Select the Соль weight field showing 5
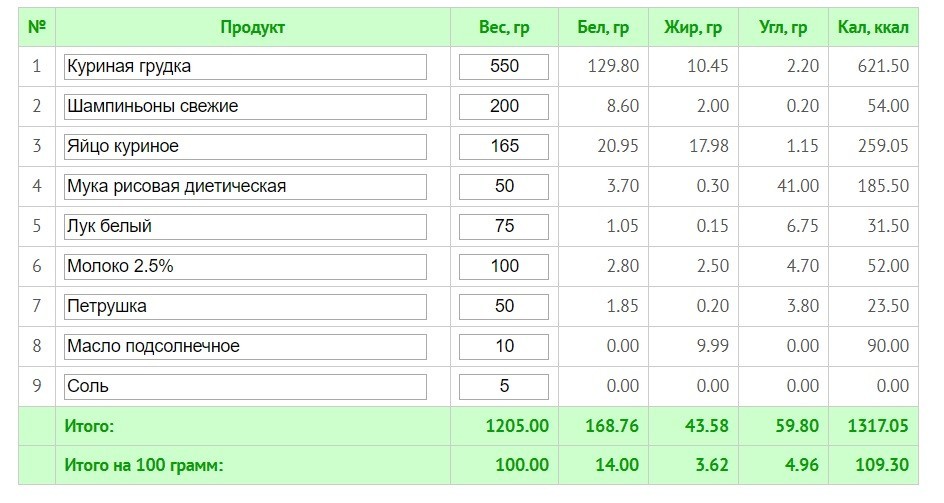944x503 pixels. pyautogui.click(x=504, y=387)
